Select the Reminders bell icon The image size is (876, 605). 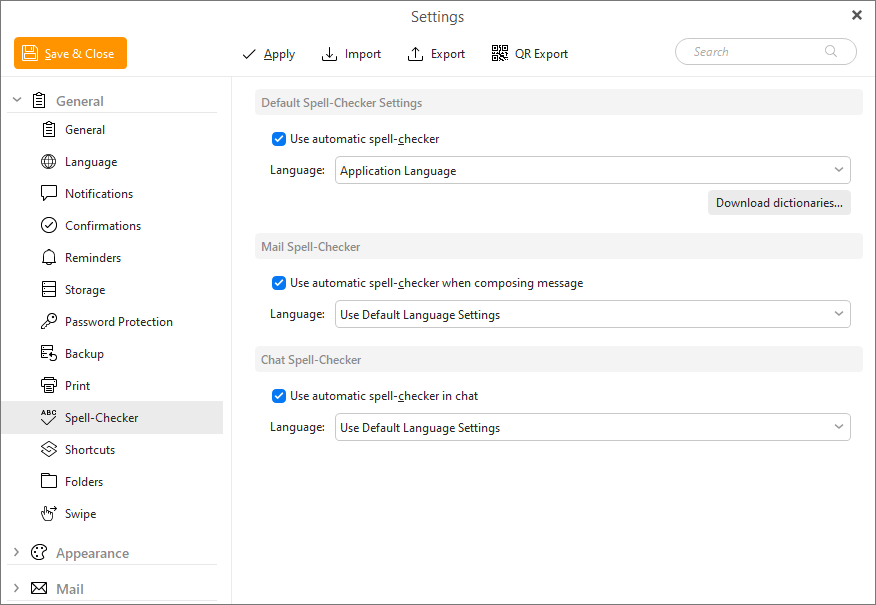coord(49,258)
